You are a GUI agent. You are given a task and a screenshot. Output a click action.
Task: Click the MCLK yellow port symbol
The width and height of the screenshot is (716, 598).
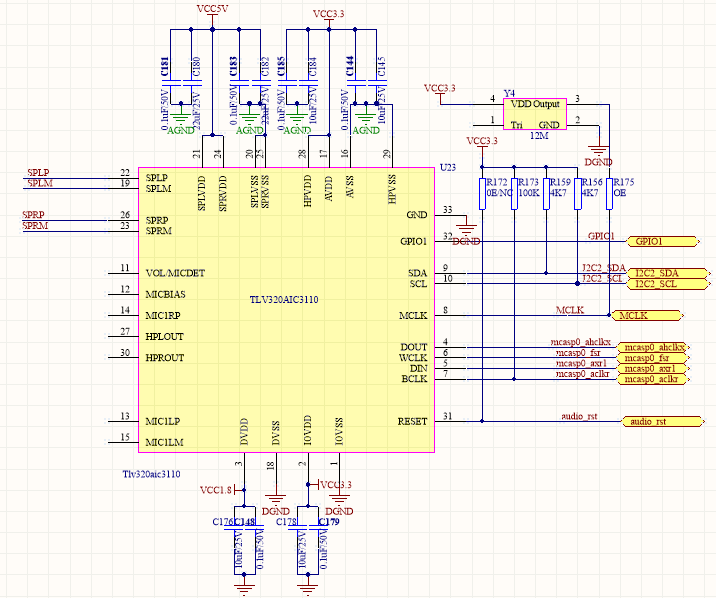click(647, 315)
